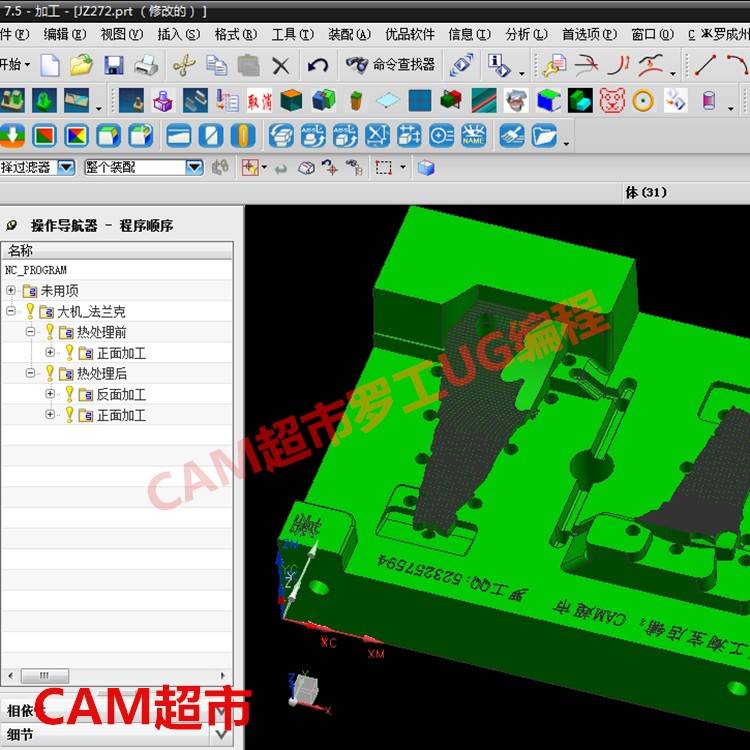Toggle the light bulb beside 反面加工

pos(70,394)
